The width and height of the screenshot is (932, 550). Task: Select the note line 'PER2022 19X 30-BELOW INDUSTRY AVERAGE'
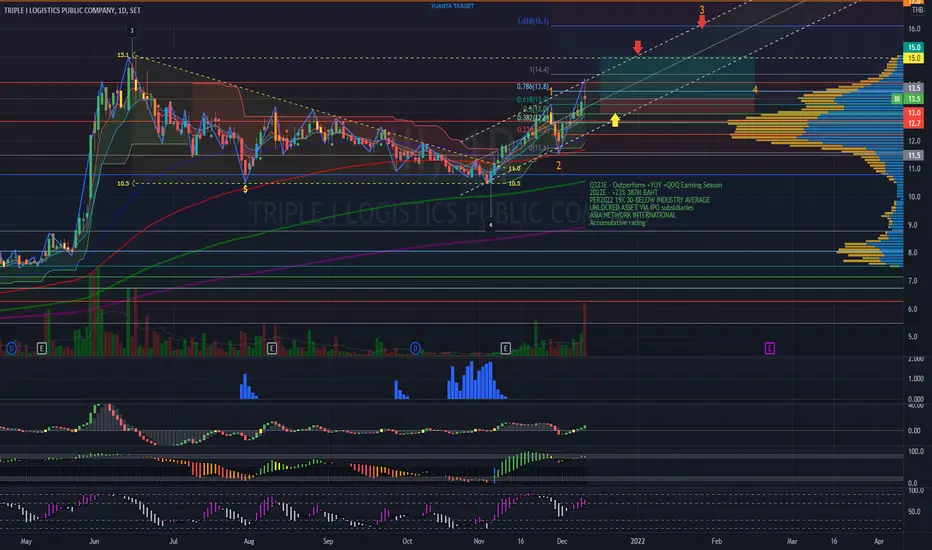(650, 200)
